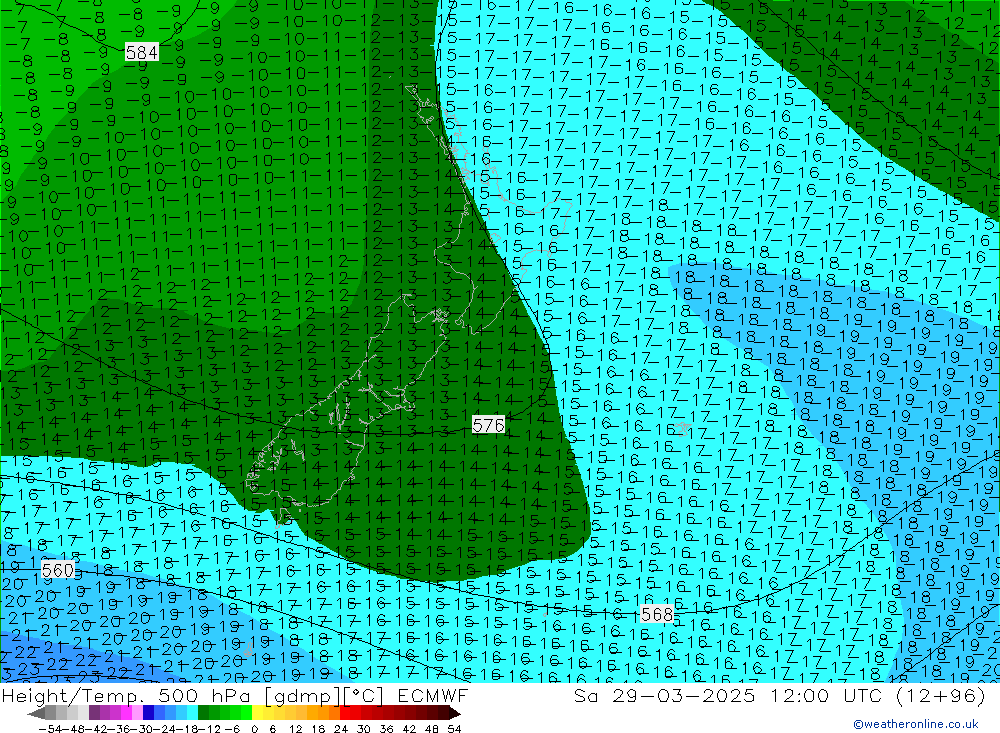Click the dark maroon right arrow end of scale

coord(454,712)
